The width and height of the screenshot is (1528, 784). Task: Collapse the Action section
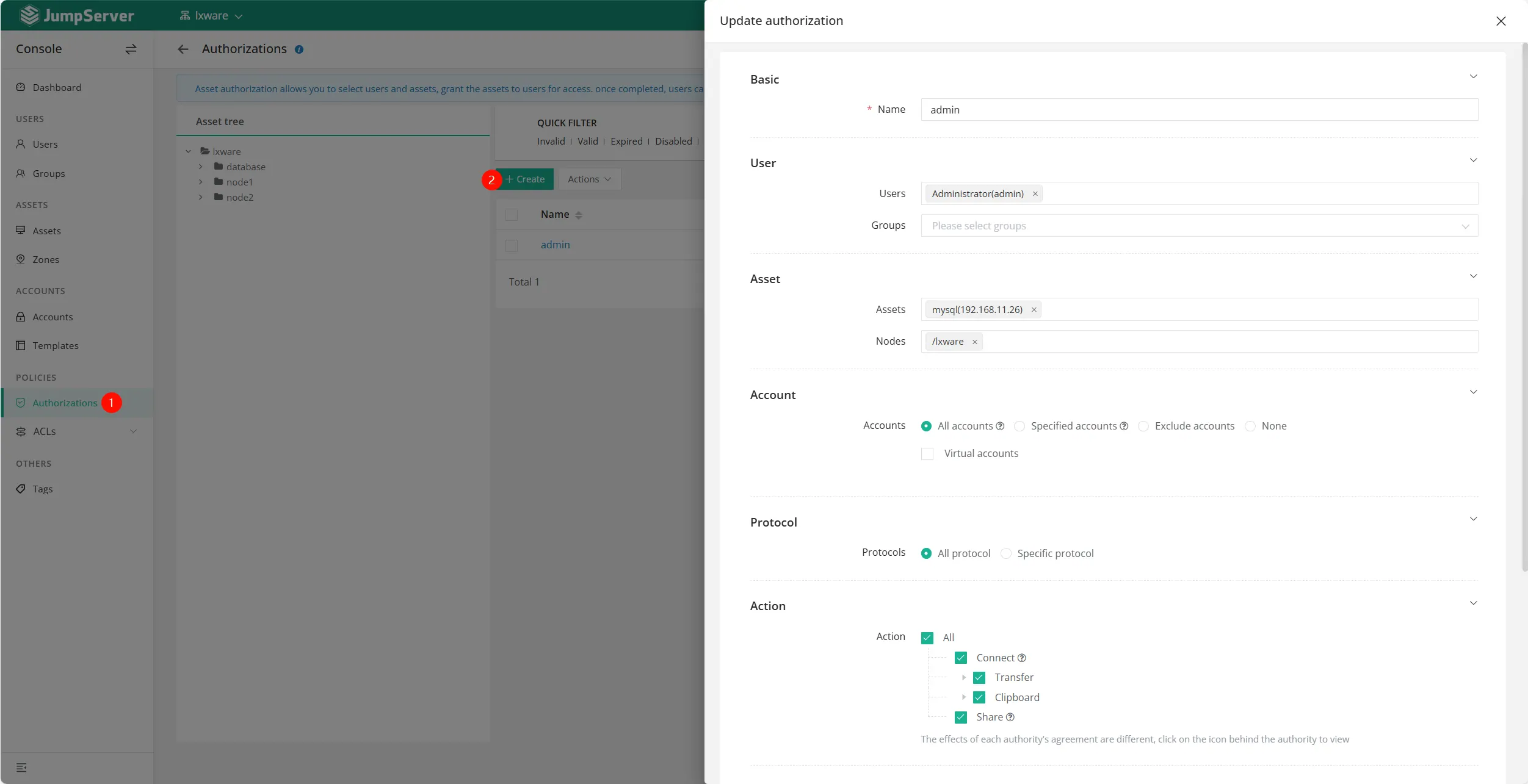(x=1473, y=603)
